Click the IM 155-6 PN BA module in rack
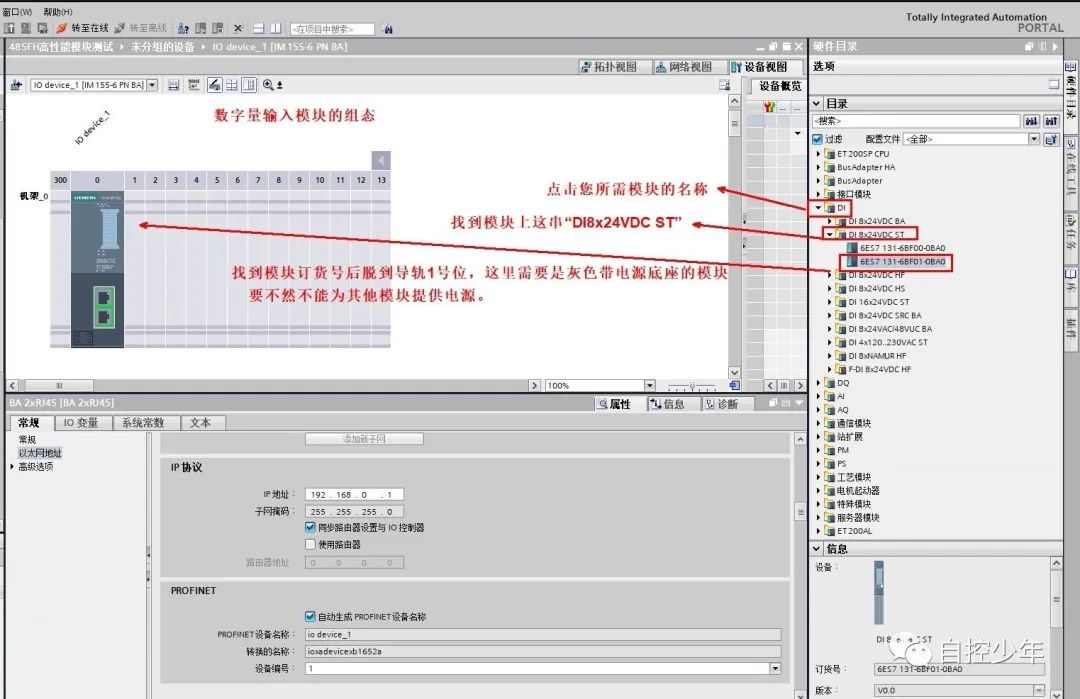Viewport: 1080px width, 699px height. 97,269
